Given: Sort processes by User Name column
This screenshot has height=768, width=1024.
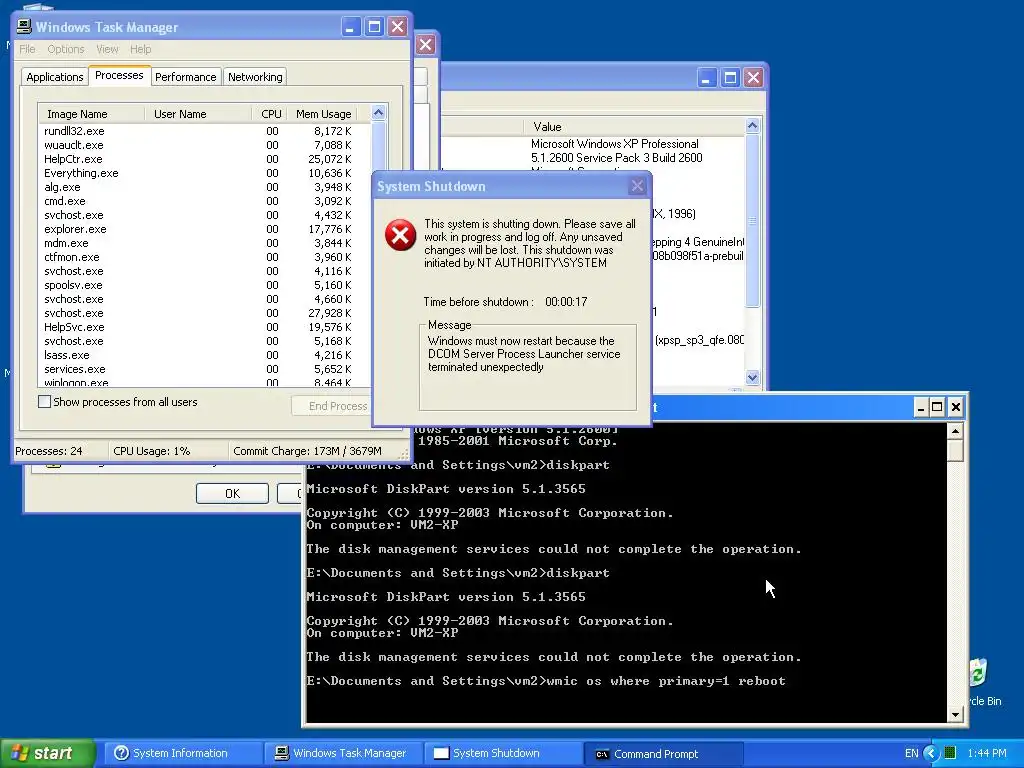Looking at the screenshot, I should pos(198,114).
